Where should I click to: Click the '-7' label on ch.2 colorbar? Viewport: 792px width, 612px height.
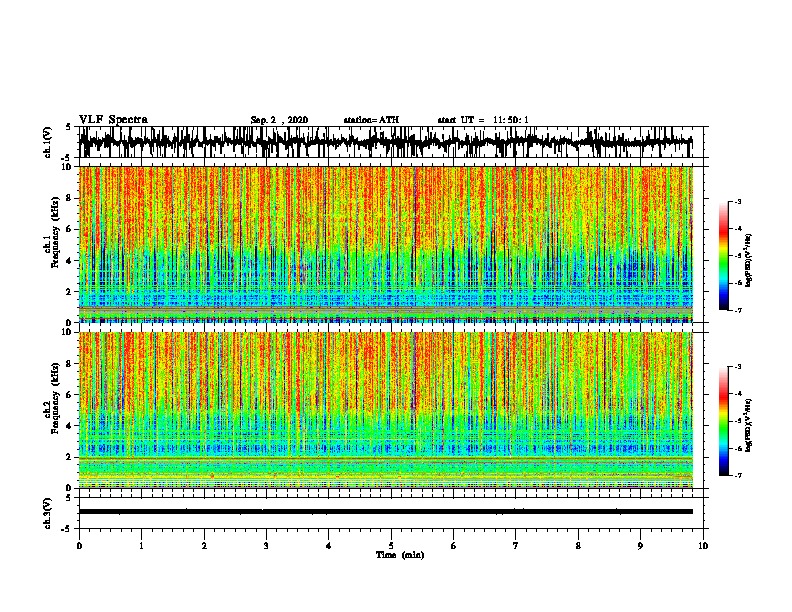click(737, 475)
